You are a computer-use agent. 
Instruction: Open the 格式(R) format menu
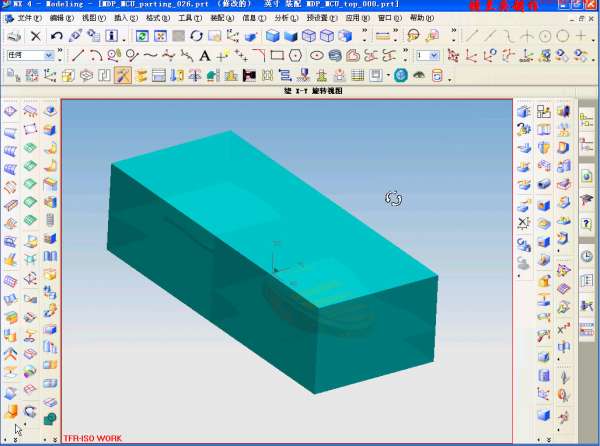pyautogui.click(x=158, y=18)
